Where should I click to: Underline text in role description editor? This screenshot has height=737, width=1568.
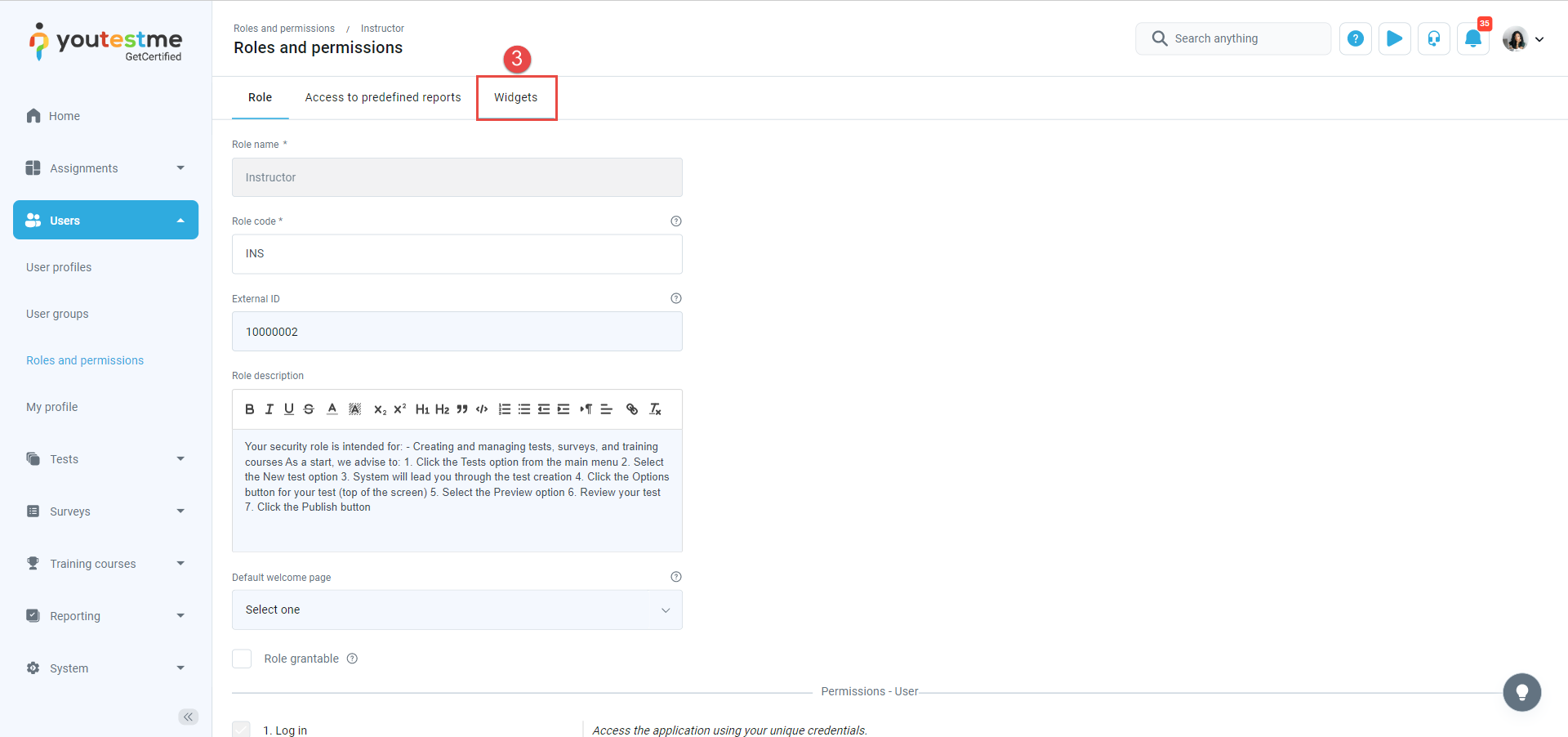(x=289, y=409)
